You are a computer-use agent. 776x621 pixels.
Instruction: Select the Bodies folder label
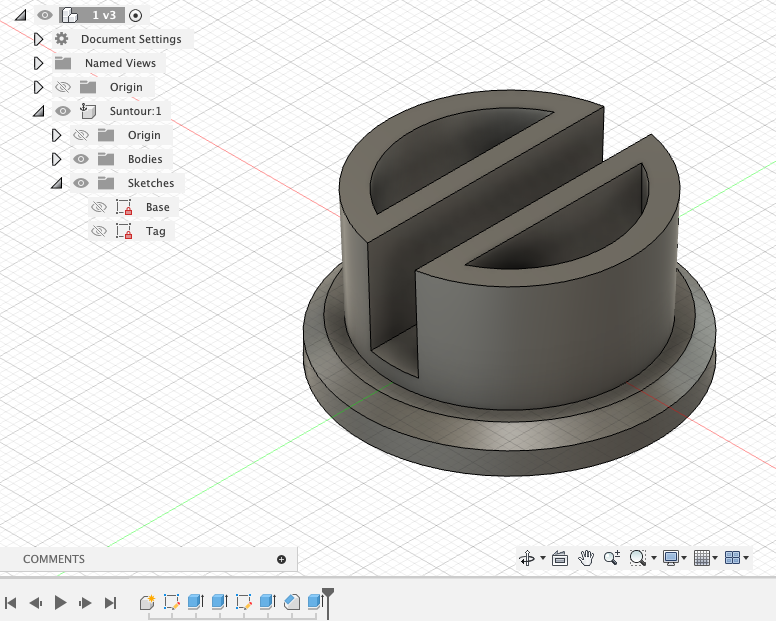click(145, 159)
